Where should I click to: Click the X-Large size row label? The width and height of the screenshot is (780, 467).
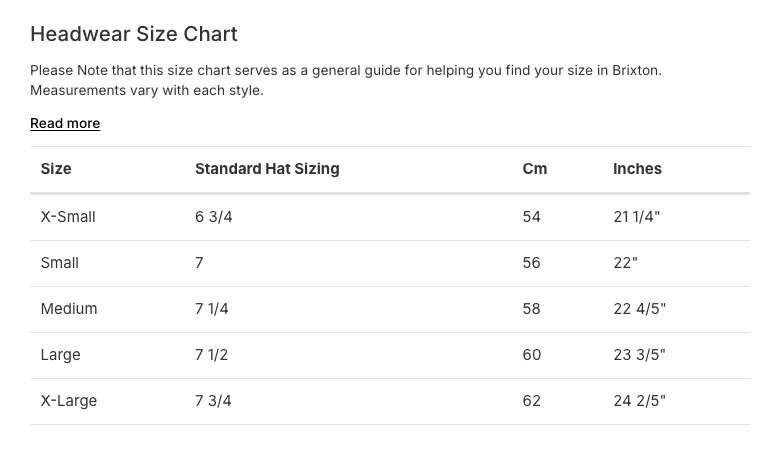[69, 401]
